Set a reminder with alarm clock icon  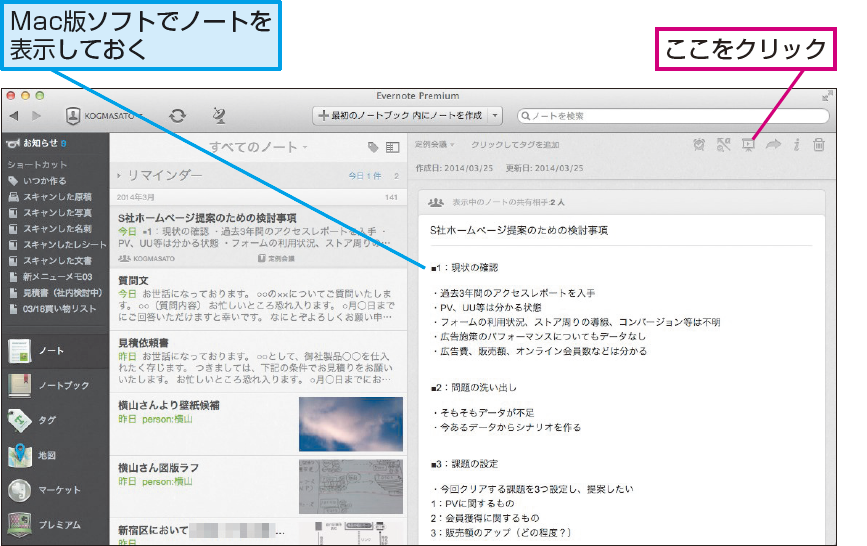pyautogui.click(x=699, y=145)
